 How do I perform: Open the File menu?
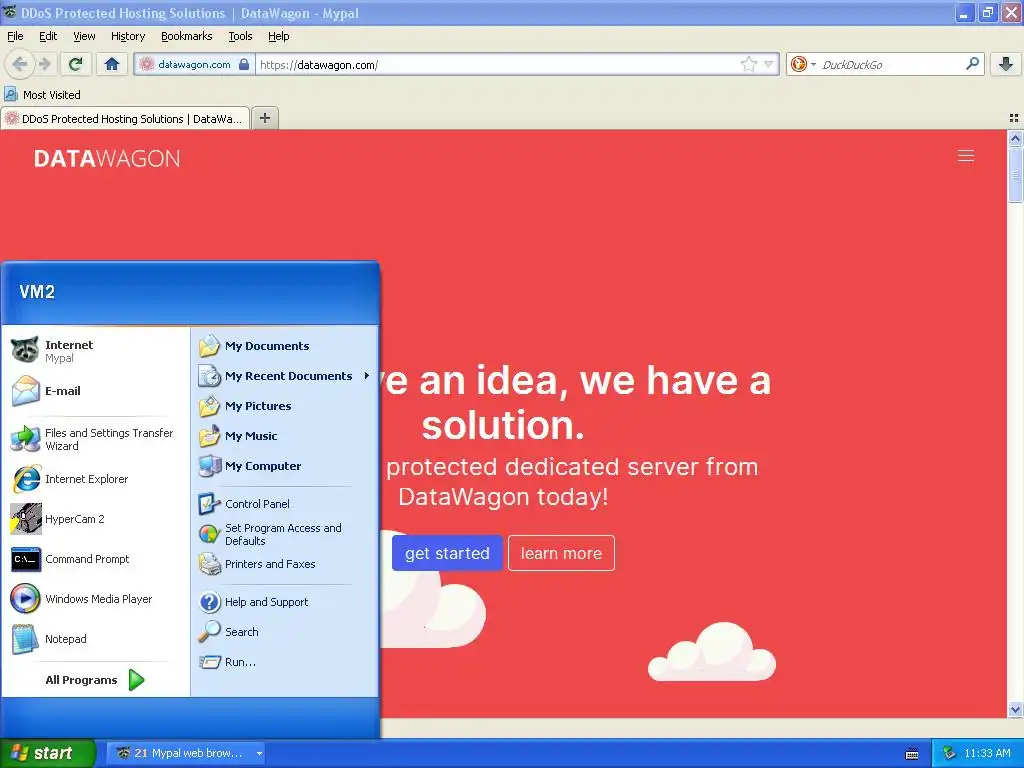[x=15, y=36]
